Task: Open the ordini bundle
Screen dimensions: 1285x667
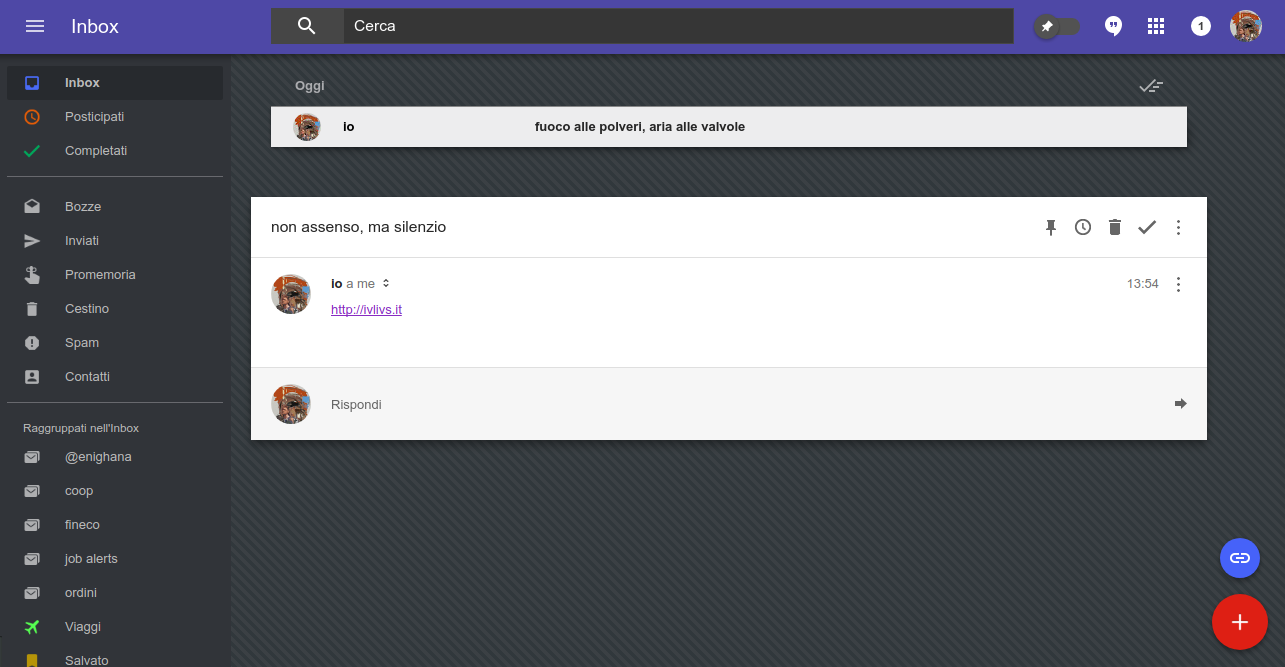Action: (115, 593)
